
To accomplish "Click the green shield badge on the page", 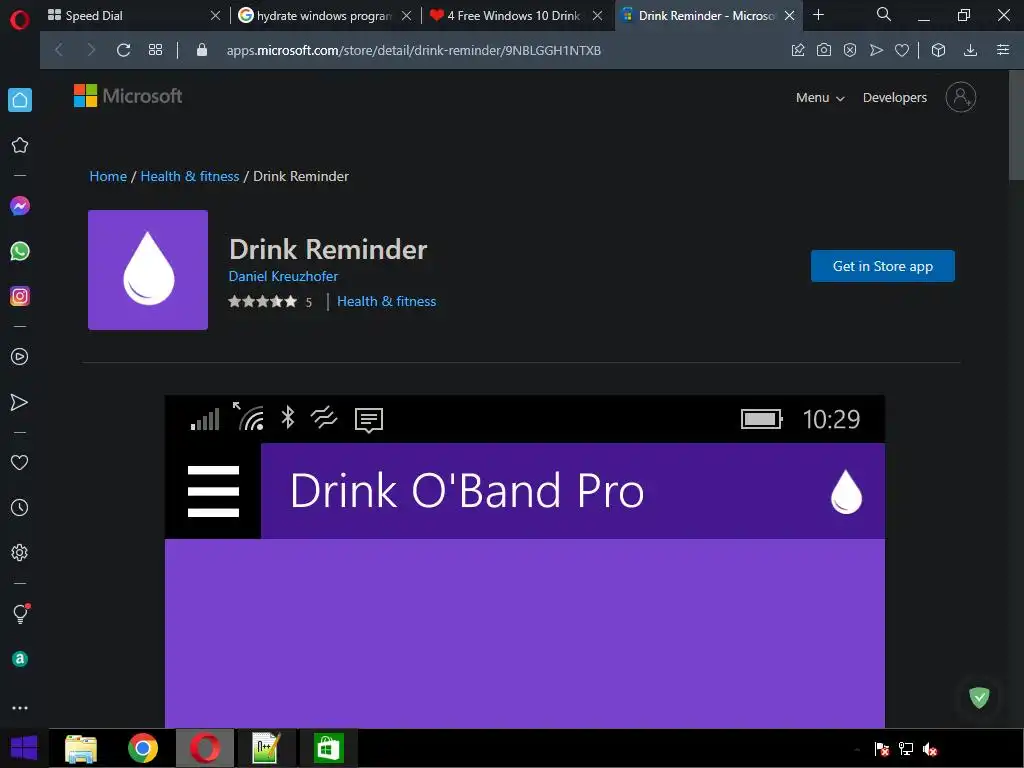I will [979, 697].
